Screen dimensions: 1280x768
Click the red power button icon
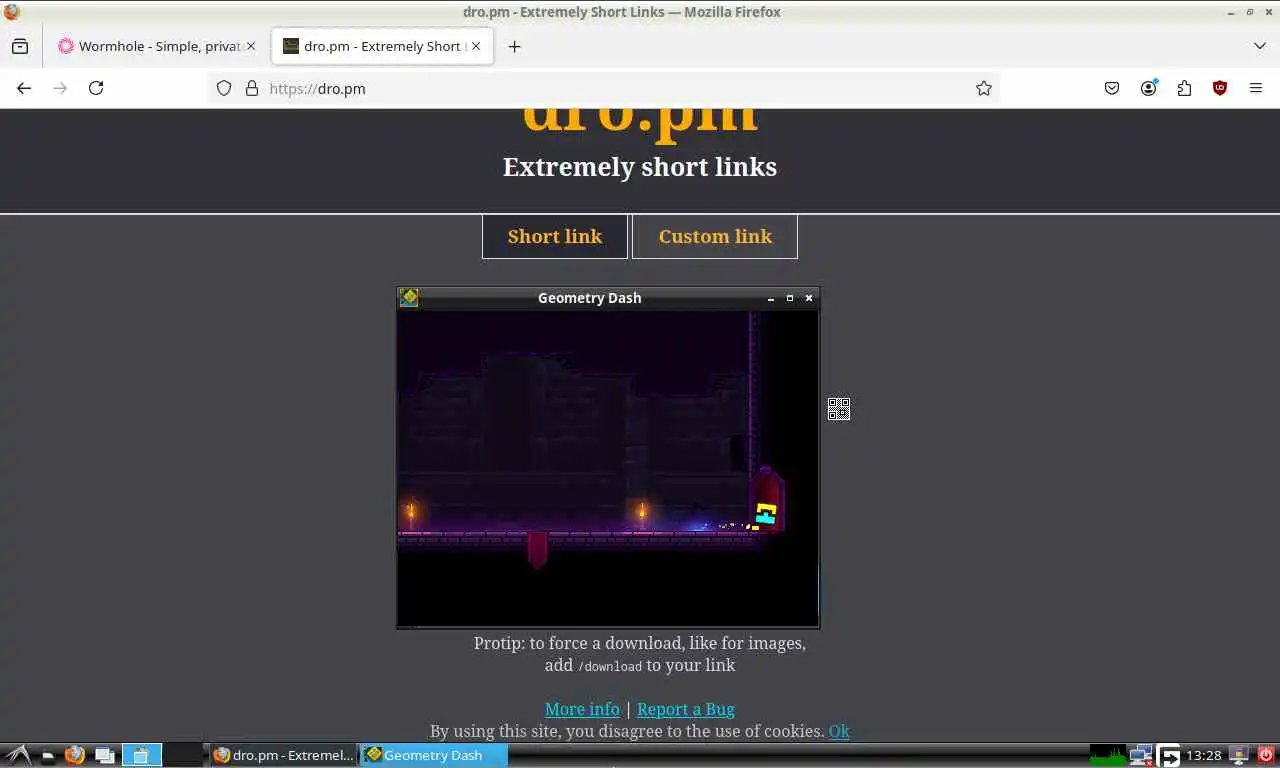coord(1265,755)
